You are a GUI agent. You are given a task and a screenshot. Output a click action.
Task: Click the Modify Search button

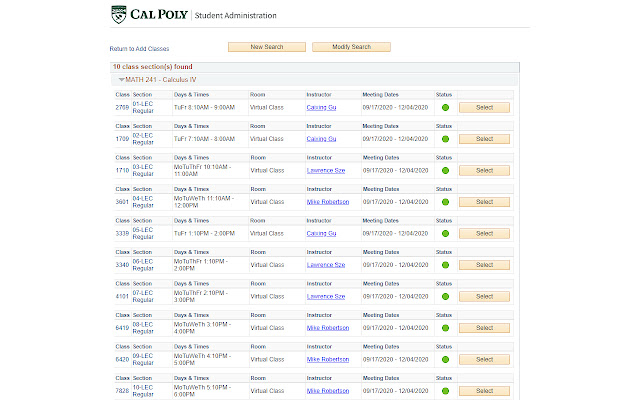pyautogui.click(x=351, y=47)
